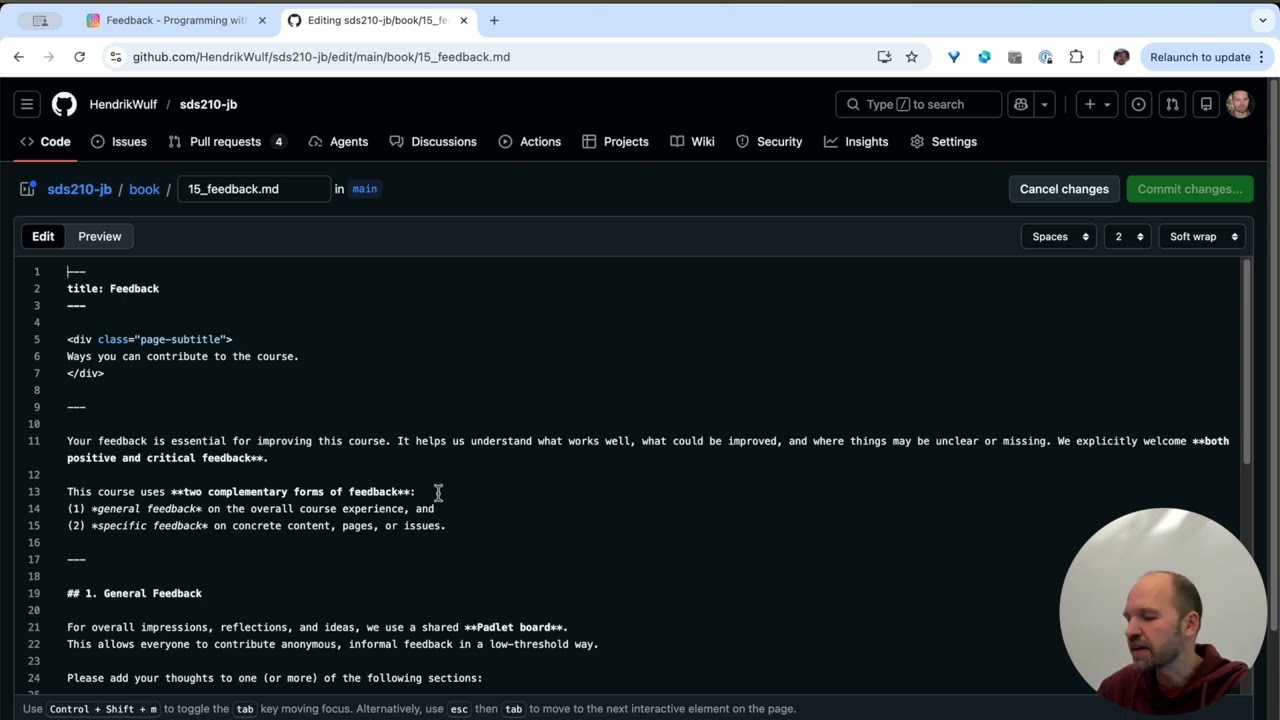Open the HendrikWulf owner link

[x=123, y=104]
